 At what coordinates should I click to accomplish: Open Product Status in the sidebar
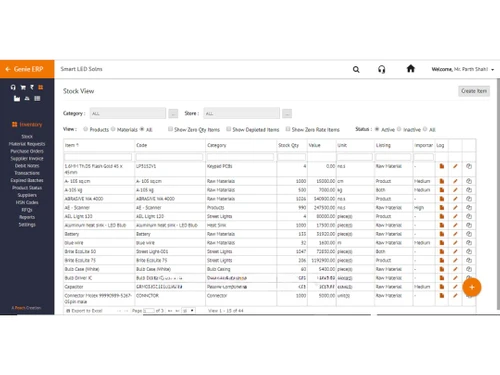pos(27,188)
